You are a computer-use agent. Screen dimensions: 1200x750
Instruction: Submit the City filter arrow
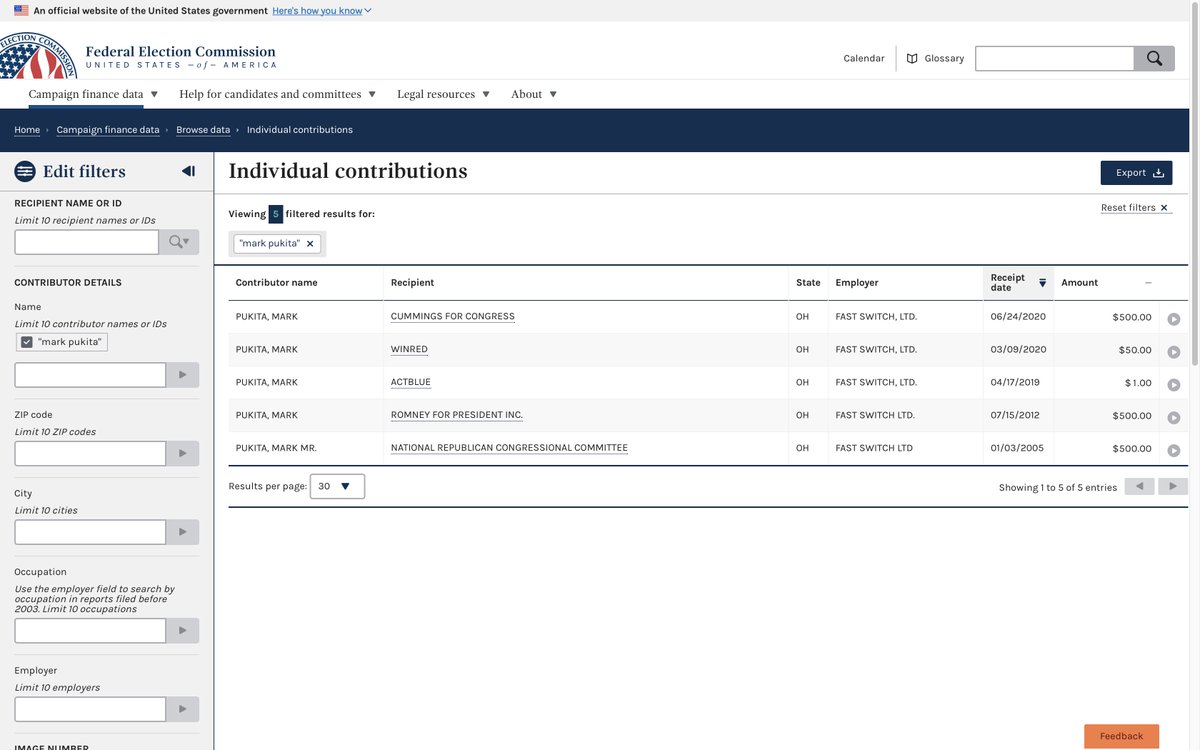(x=182, y=532)
